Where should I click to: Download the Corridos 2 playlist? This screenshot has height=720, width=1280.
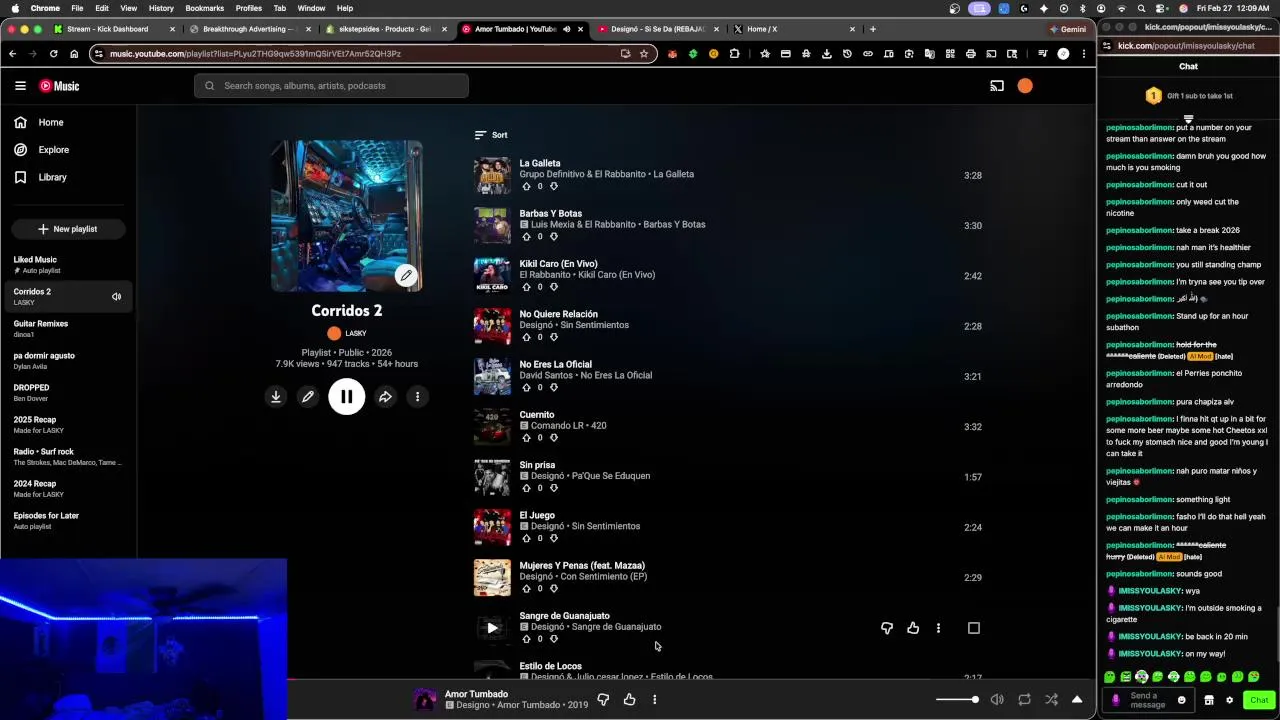tap(276, 397)
